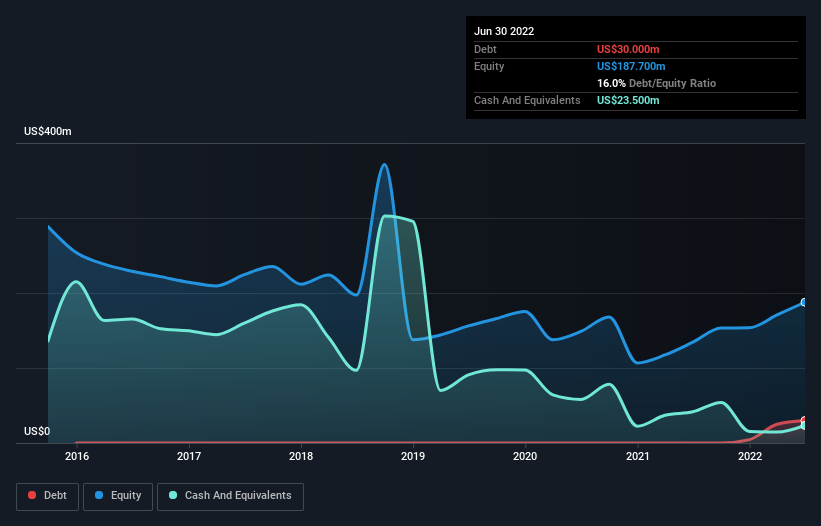
Task: Click the Equity row label in tooltip
Action: tap(489, 66)
